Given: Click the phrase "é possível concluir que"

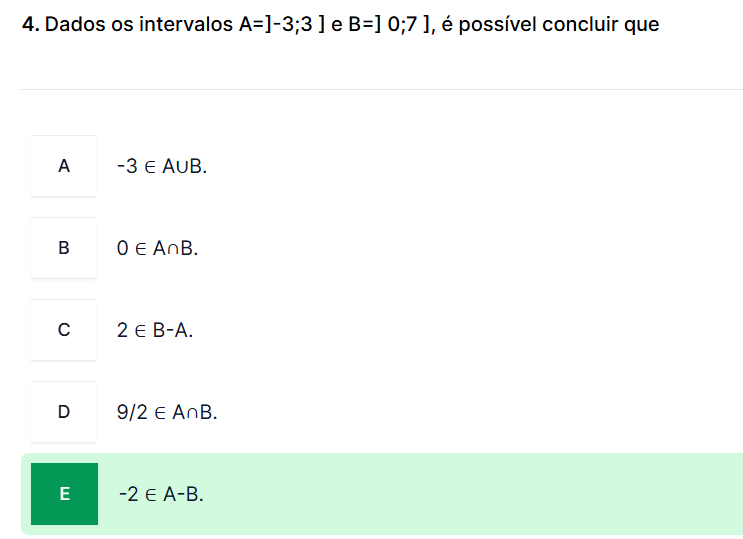Looking at the screenshot, I should click(x=550, y=25).
